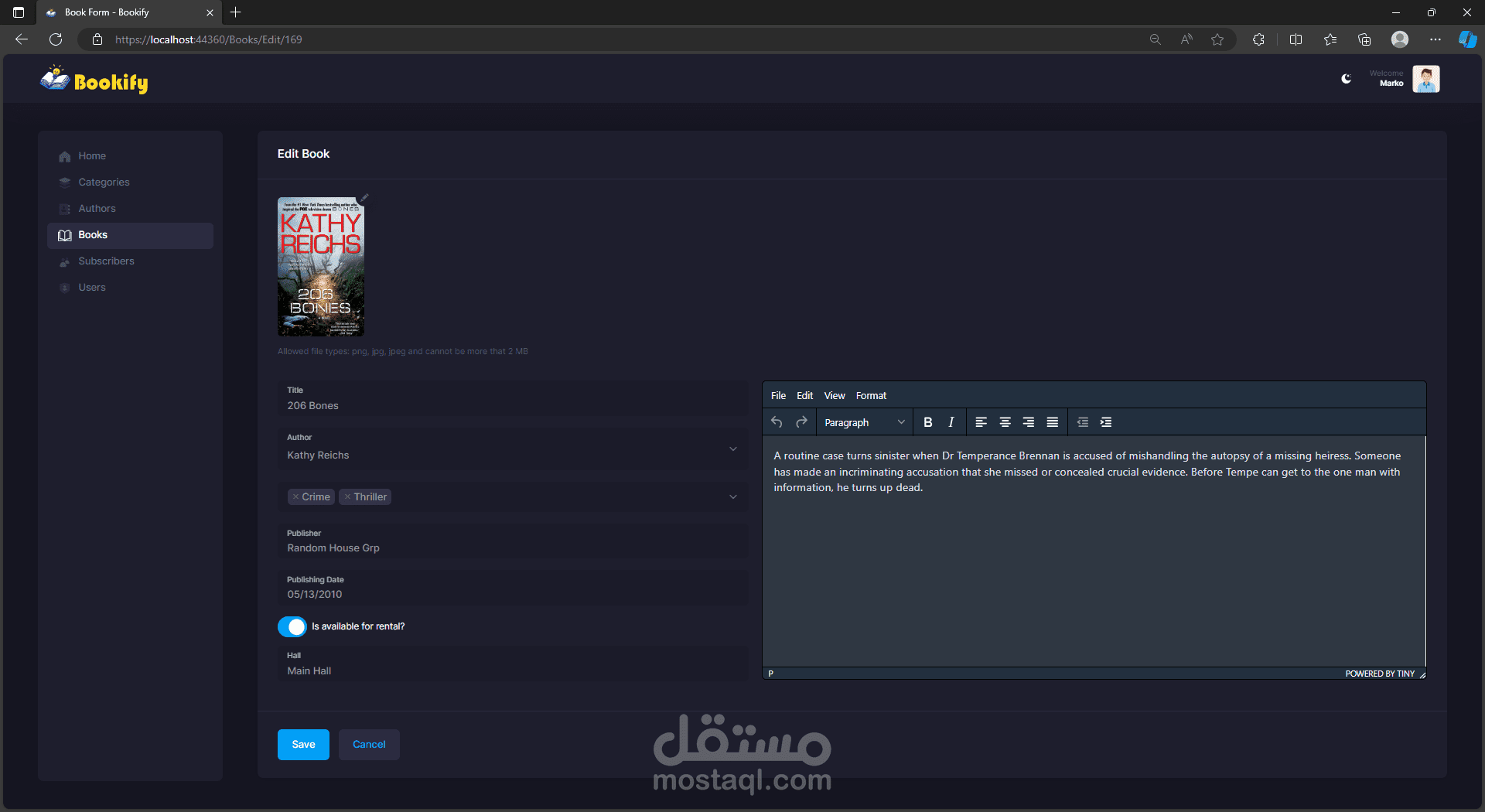Toggle dark mode moon icon
The image size is (1485, 812).
point(1346,79)
